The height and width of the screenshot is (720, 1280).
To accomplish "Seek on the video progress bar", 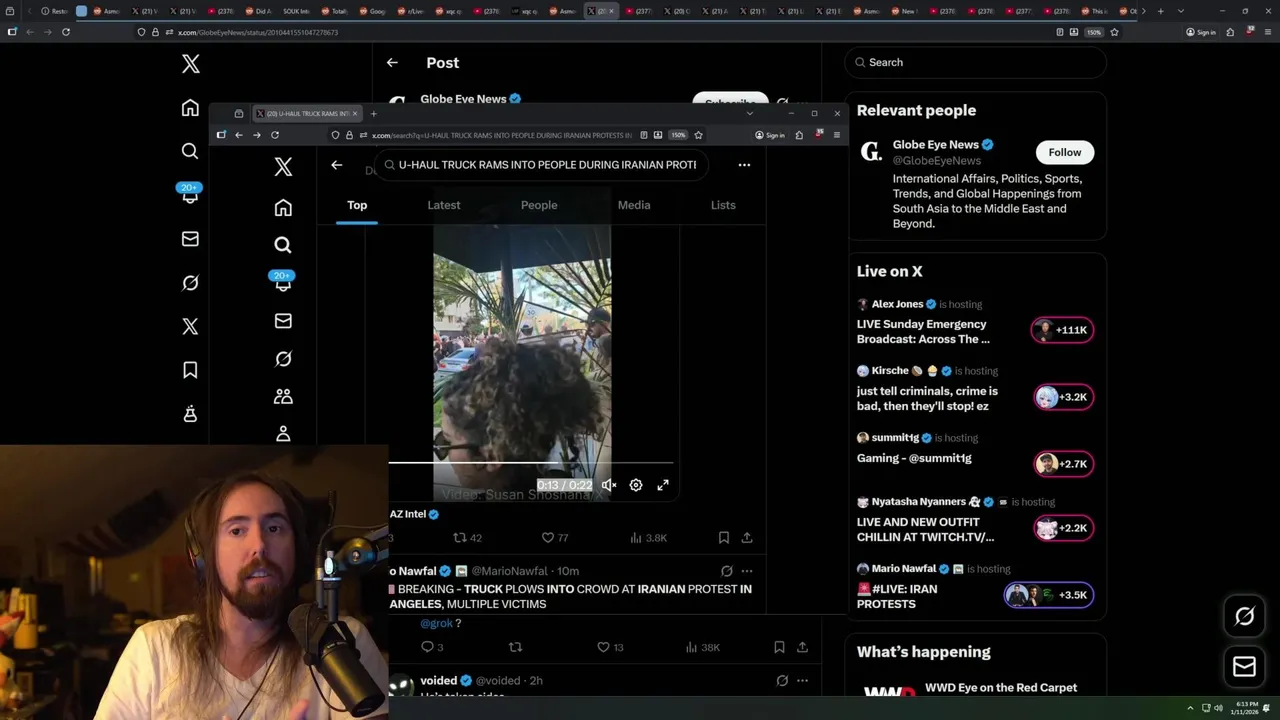I will click(x=530, y=464).
